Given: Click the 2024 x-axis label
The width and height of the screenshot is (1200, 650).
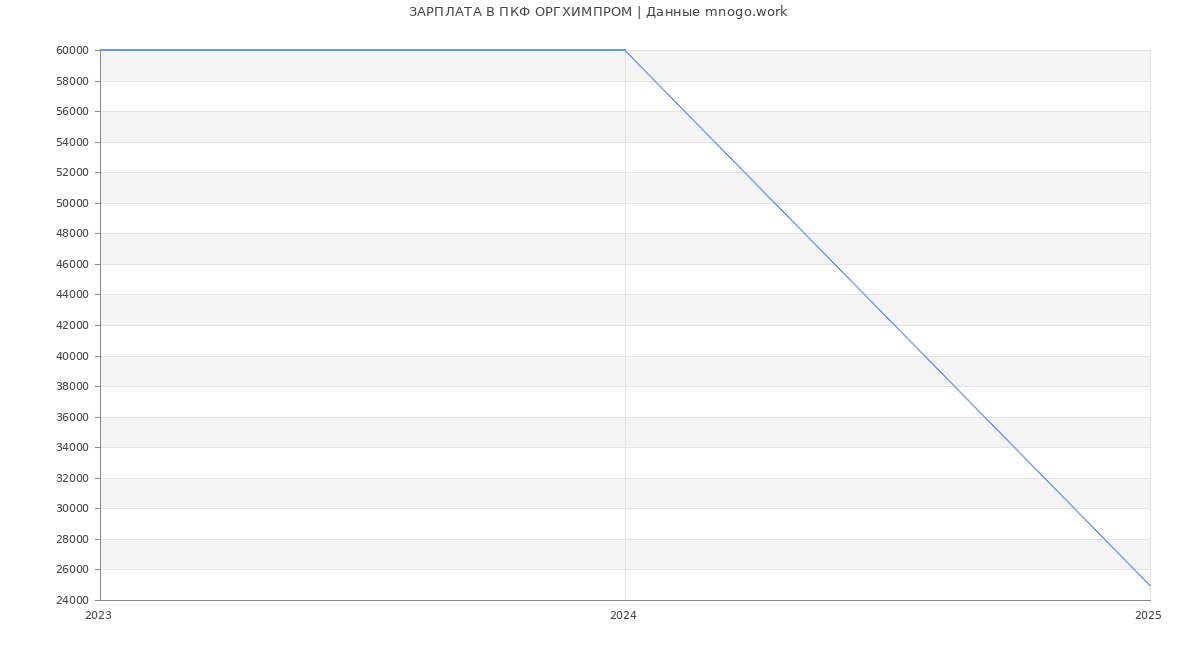Looking at the screenshot, I should (x=623, y=616).
